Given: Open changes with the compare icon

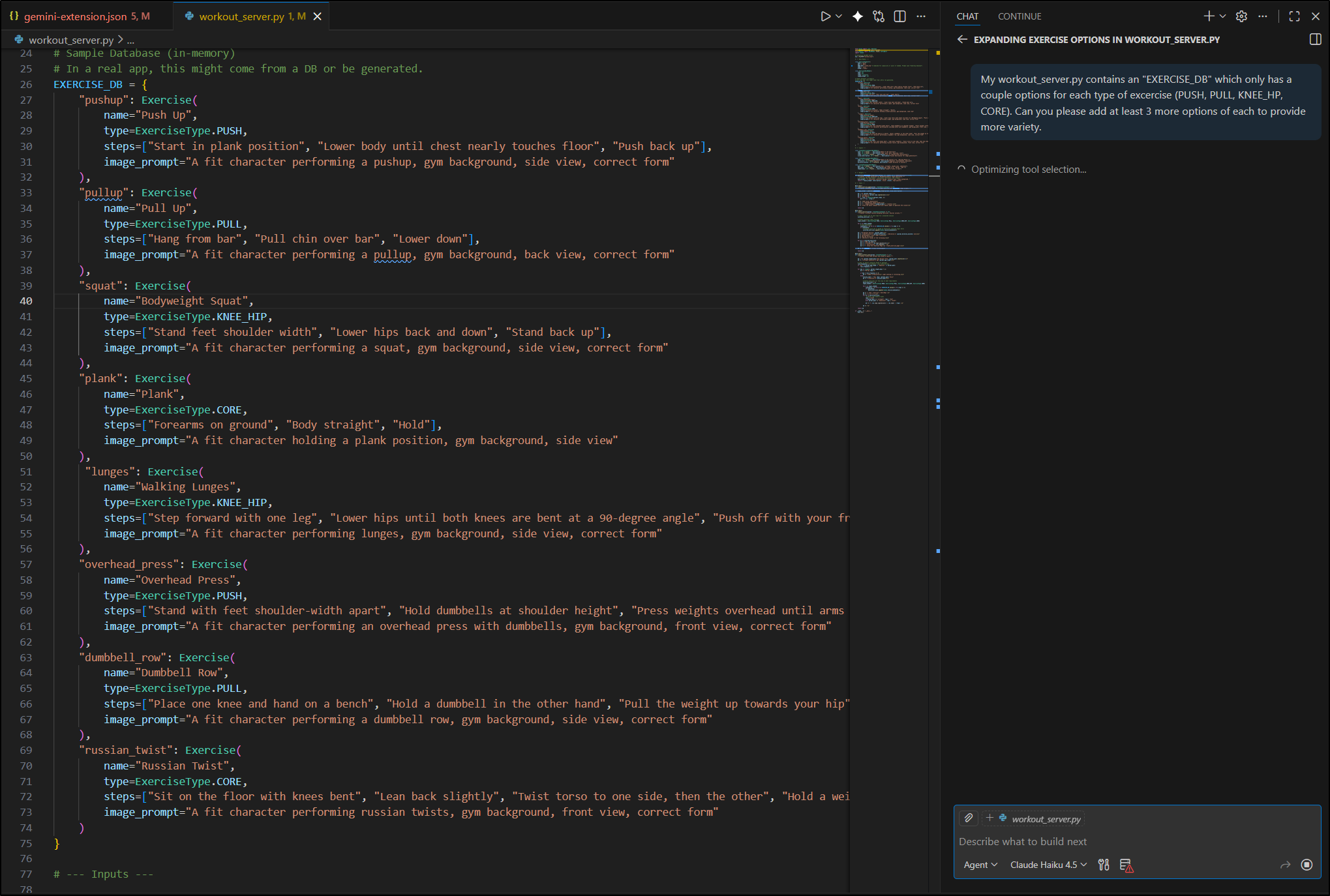Looking at the screenshot, I should (x=879, y=16).
